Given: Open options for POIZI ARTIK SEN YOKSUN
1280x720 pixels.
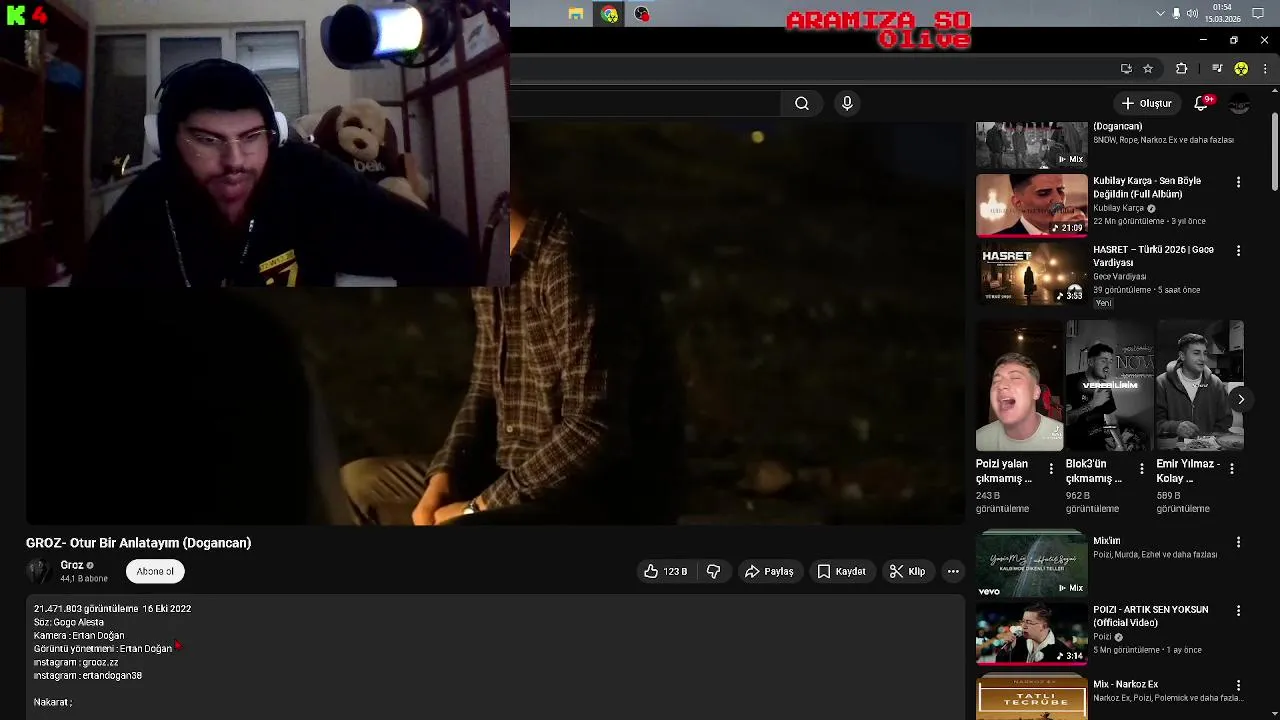Looking at the screenshot, I should (1238, 611).
